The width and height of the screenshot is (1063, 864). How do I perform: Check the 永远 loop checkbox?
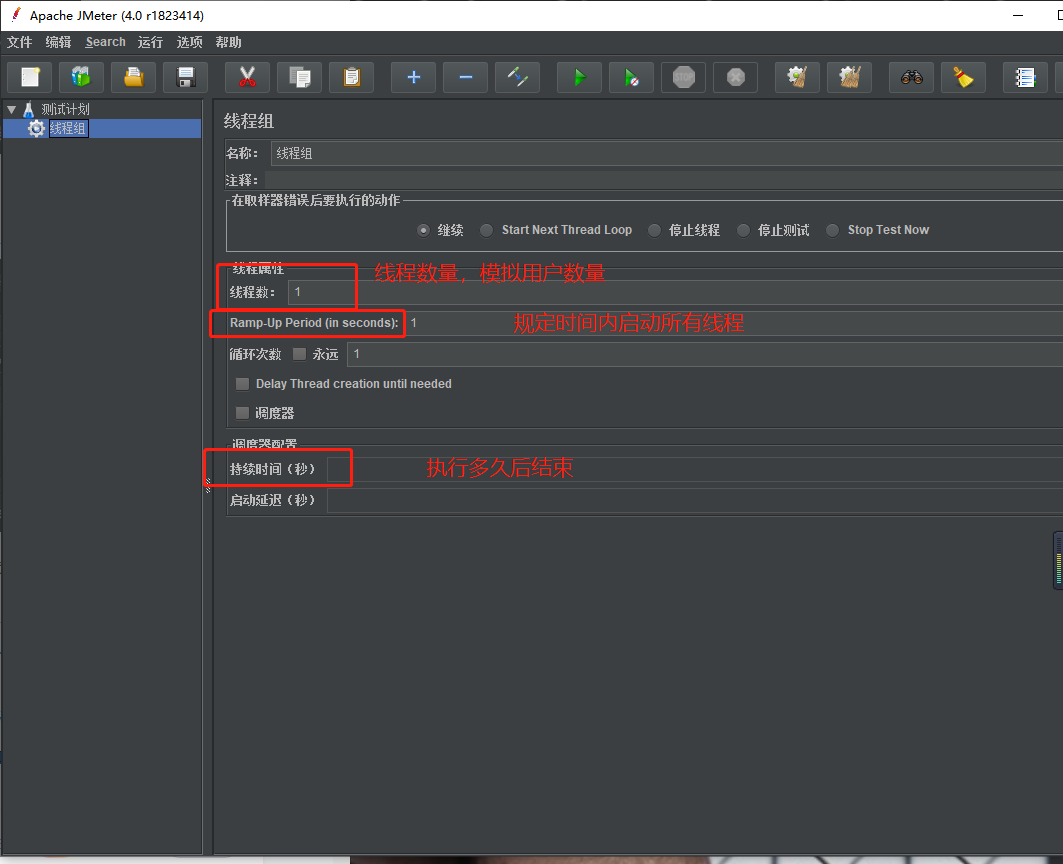pyautogui.click(x=299, y=354)
